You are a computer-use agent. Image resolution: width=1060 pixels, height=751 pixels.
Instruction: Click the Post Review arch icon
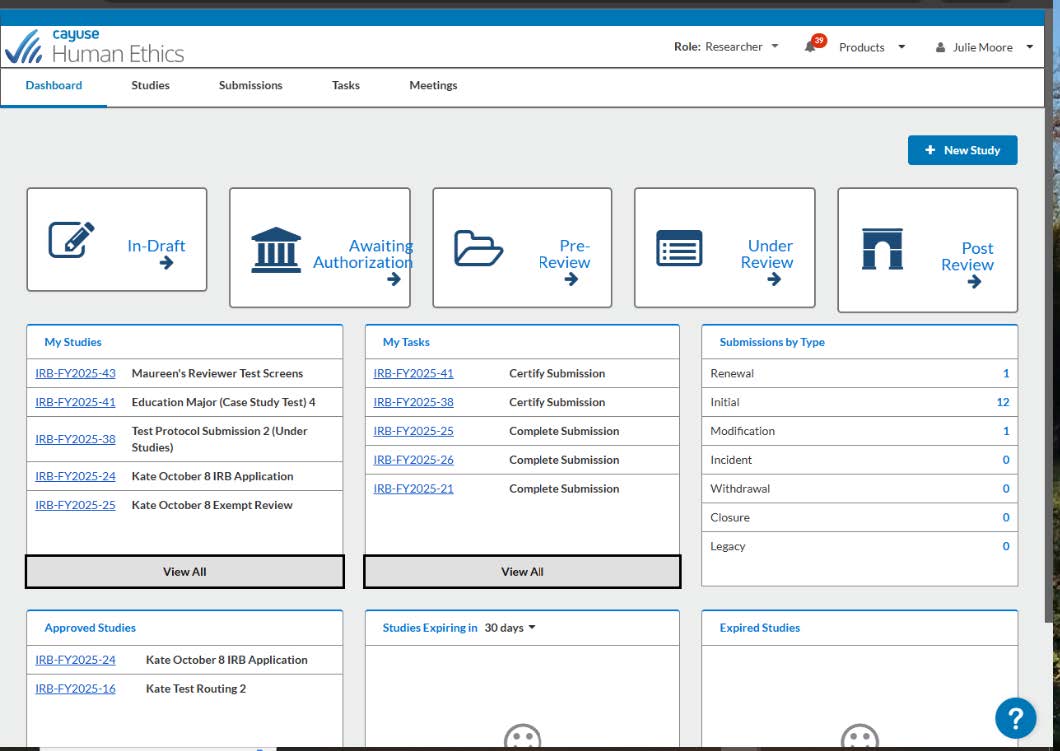point(882,249)
